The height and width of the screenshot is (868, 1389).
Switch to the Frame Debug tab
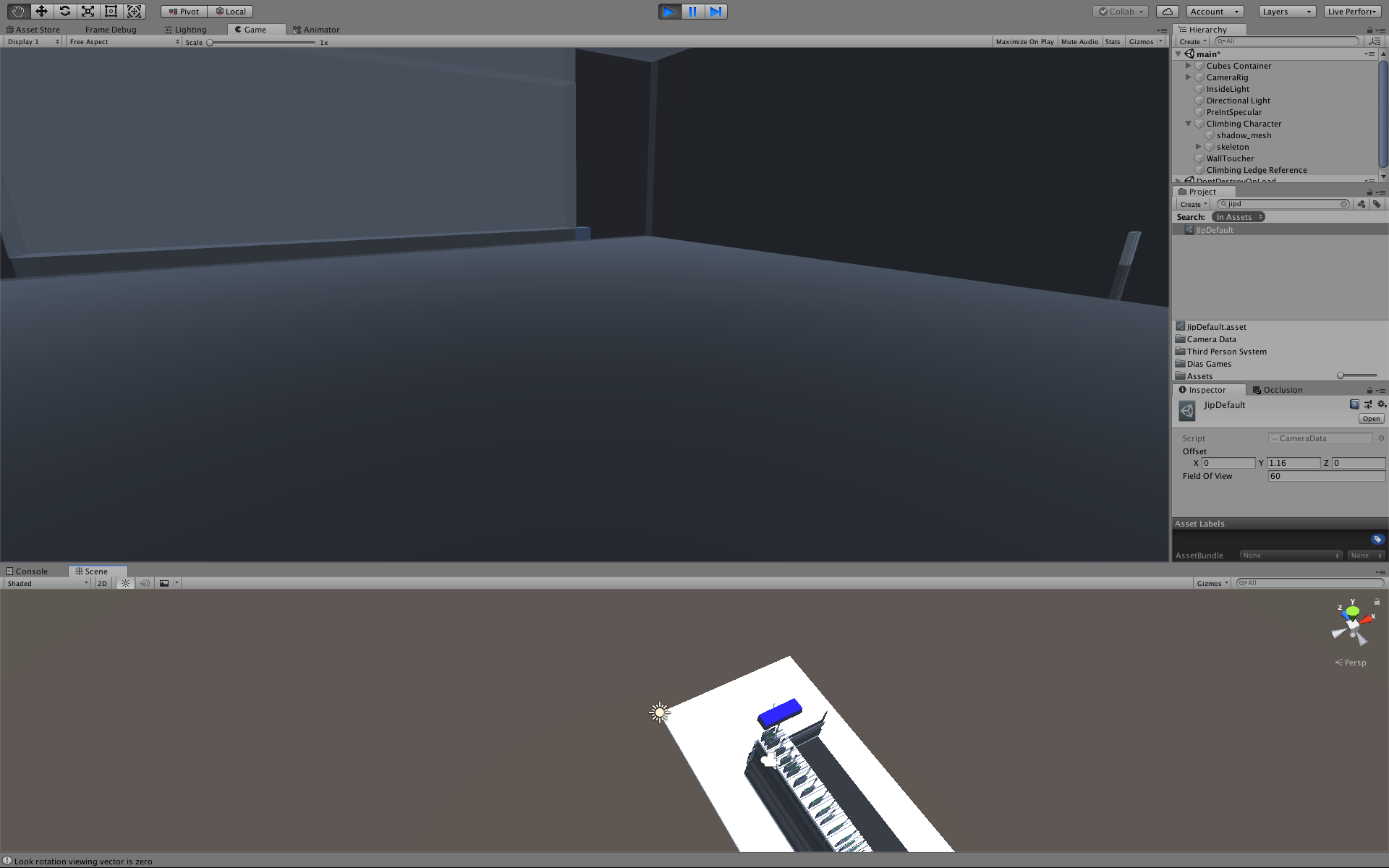(x=111, y=30)
